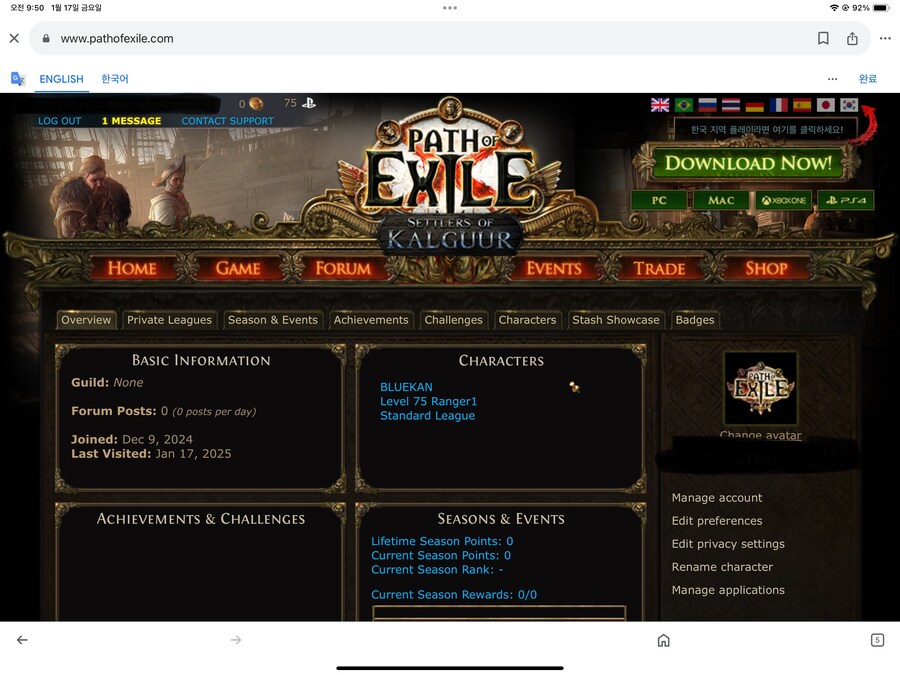Click the South Korean flag icon
The image size is (900, 675).
tap(849, 105)
